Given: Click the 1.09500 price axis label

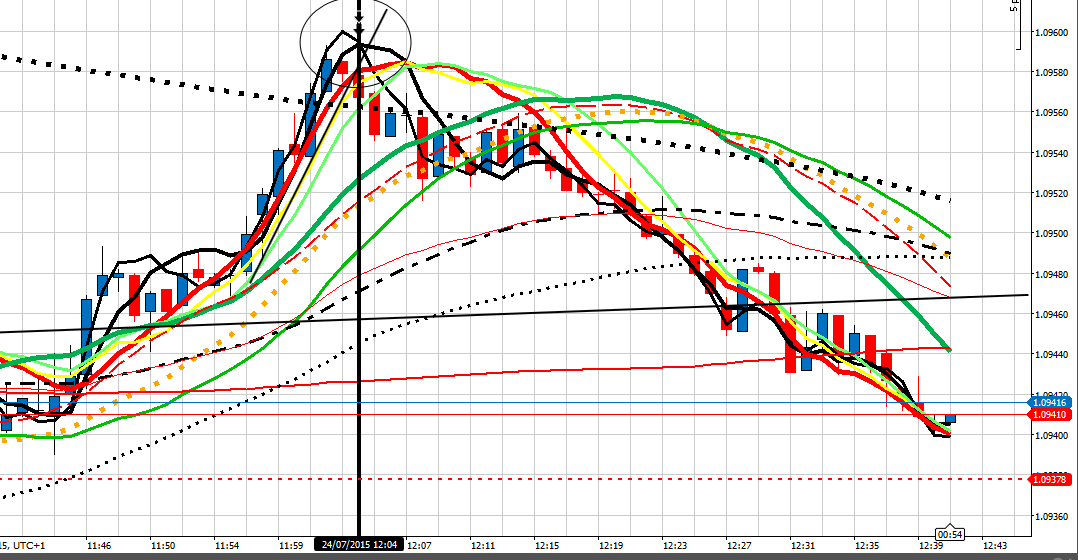Looking at the screenshot, I should pyautogui.click(x=1051, y=234).
